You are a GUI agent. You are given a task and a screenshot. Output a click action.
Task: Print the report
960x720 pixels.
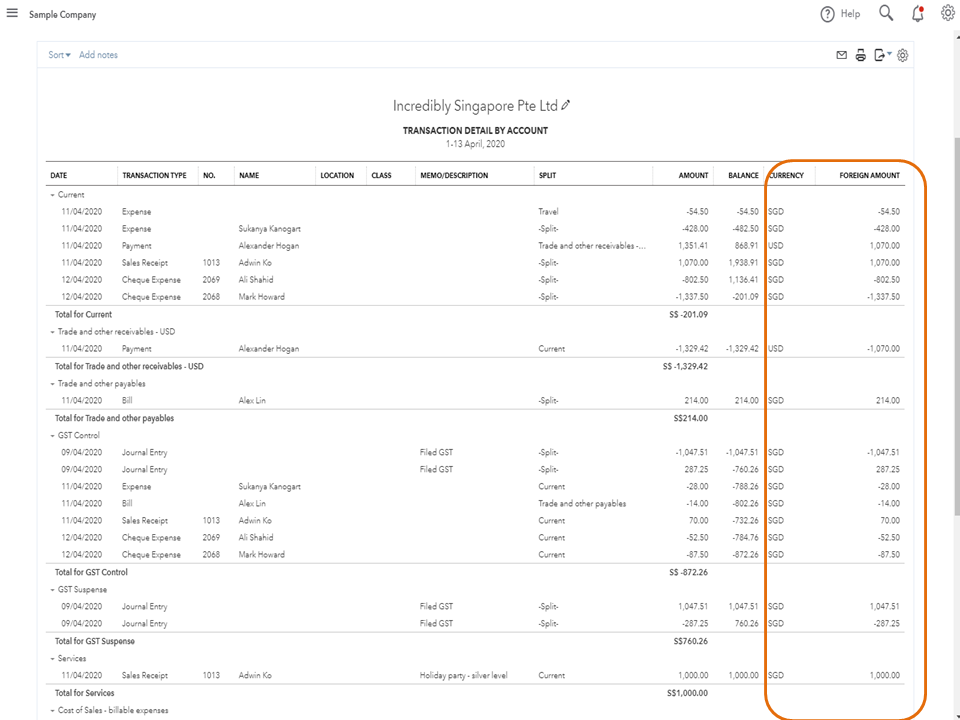tap(861, 55)
